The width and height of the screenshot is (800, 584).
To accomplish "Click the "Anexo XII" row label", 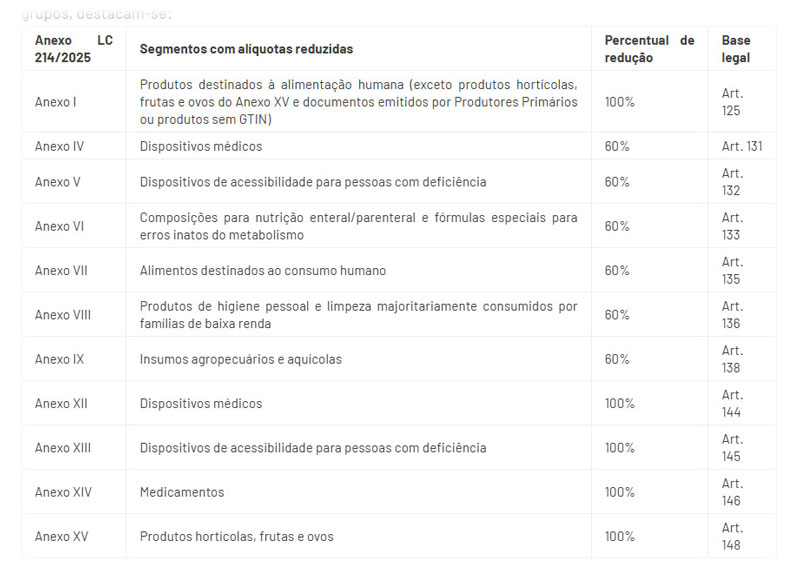I will [x=60, y=404].
